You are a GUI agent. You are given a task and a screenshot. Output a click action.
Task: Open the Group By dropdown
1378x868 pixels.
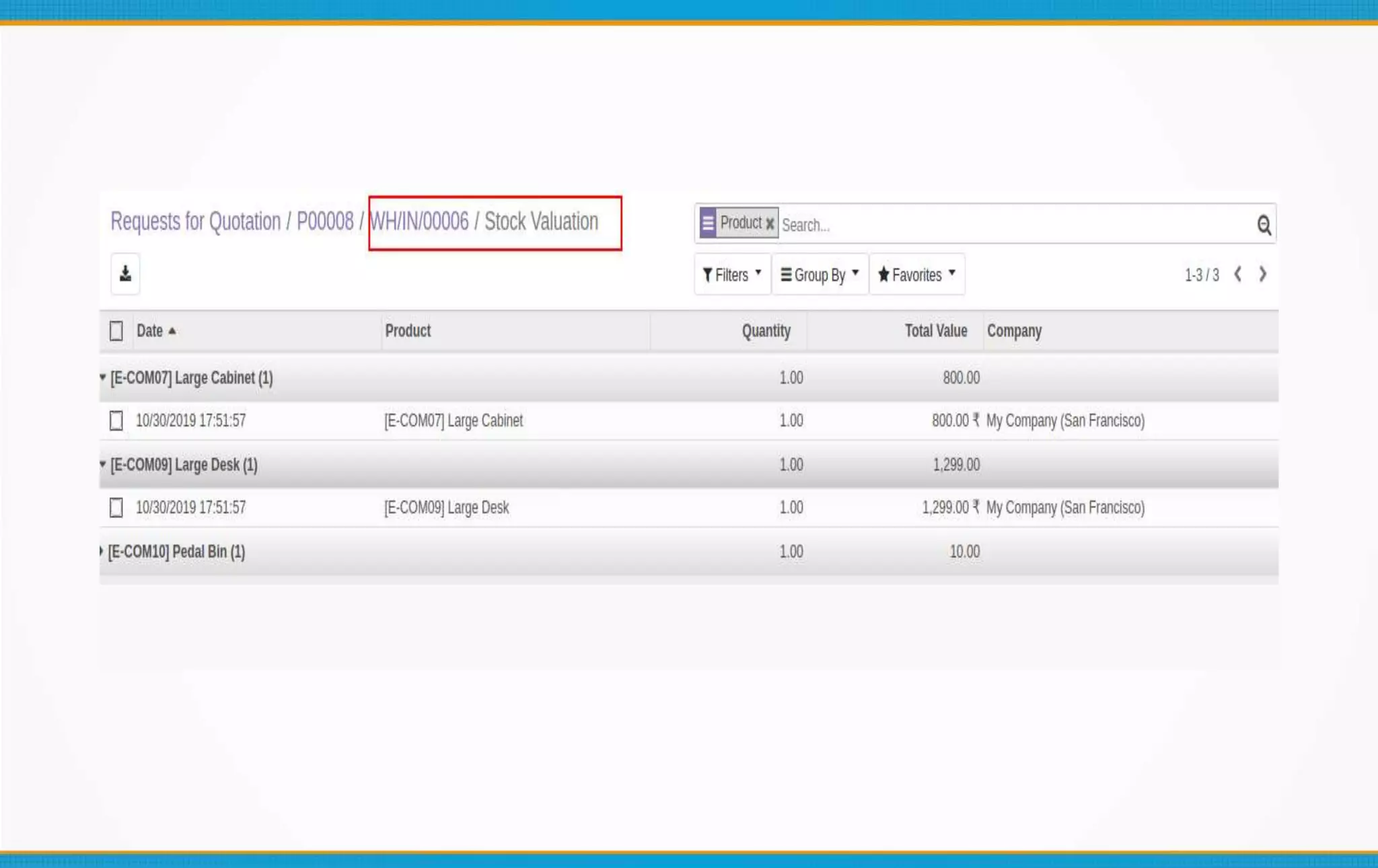pos(820,275)
